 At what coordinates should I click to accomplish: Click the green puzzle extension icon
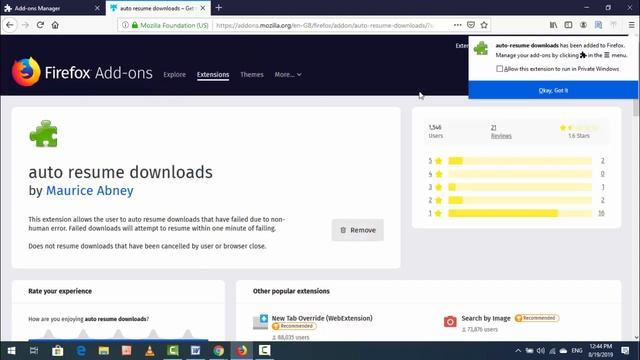pyautogui.click(x=43, y=133)
